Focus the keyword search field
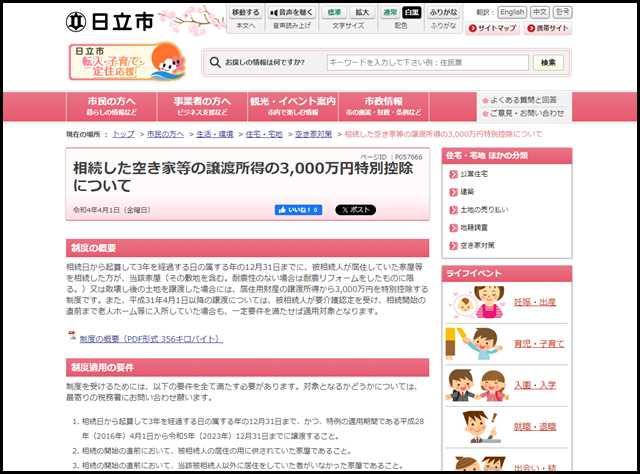The image size is (640, 474). click(x=427, y=62)
